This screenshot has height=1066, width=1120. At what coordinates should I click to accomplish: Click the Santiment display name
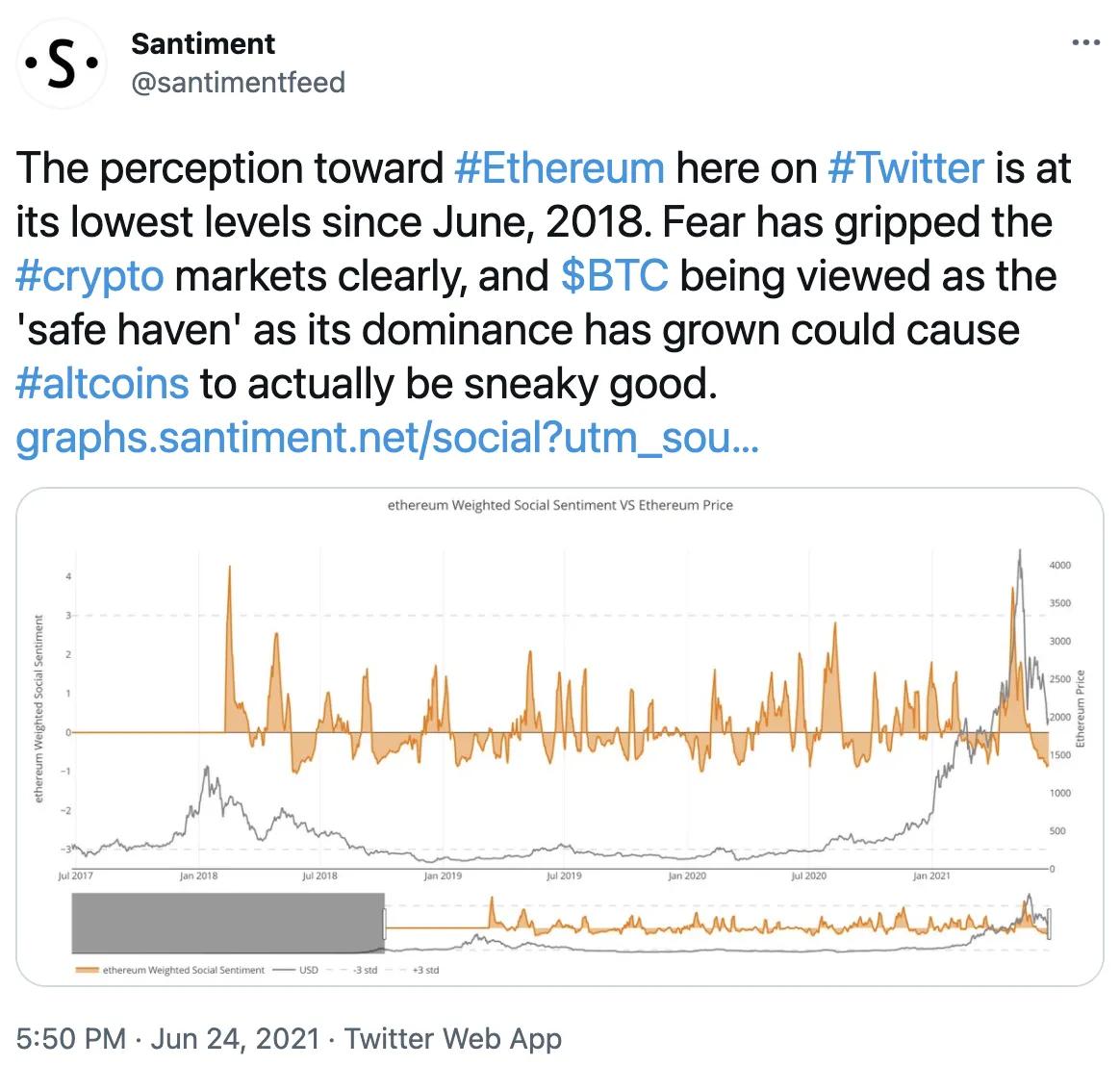click(203, 43)
